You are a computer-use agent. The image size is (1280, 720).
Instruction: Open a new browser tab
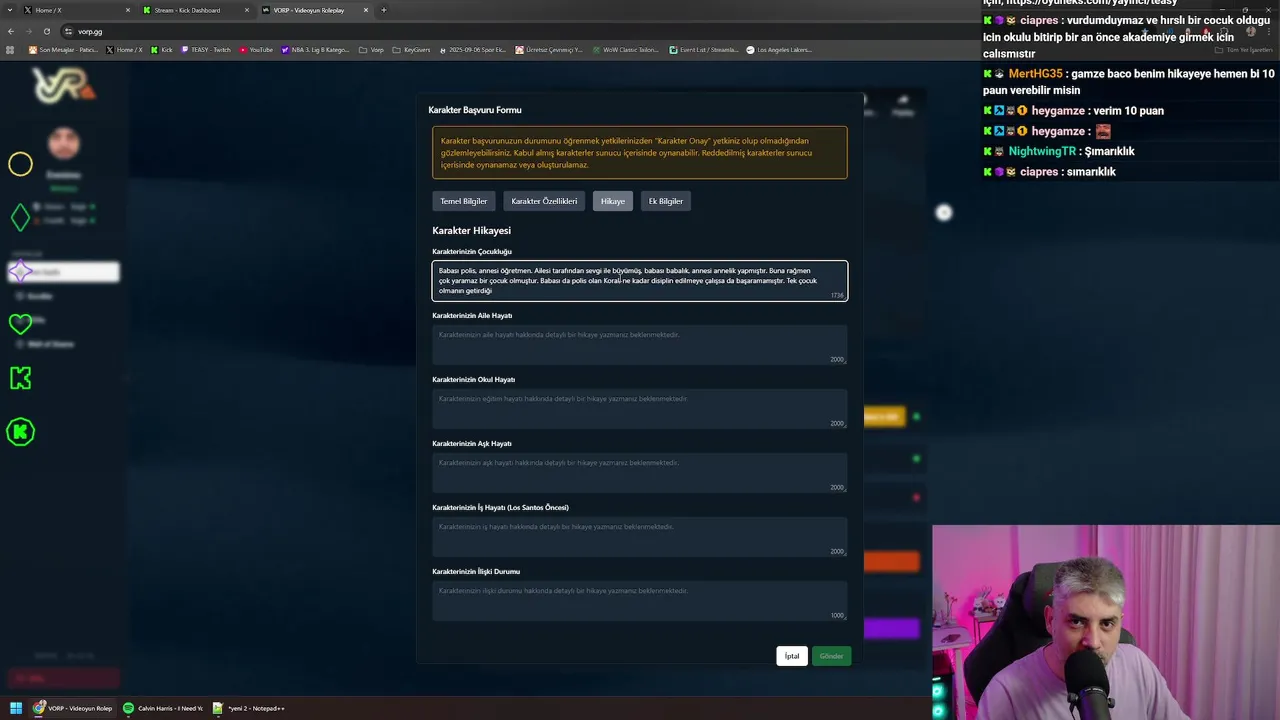[x=384, y=10]
